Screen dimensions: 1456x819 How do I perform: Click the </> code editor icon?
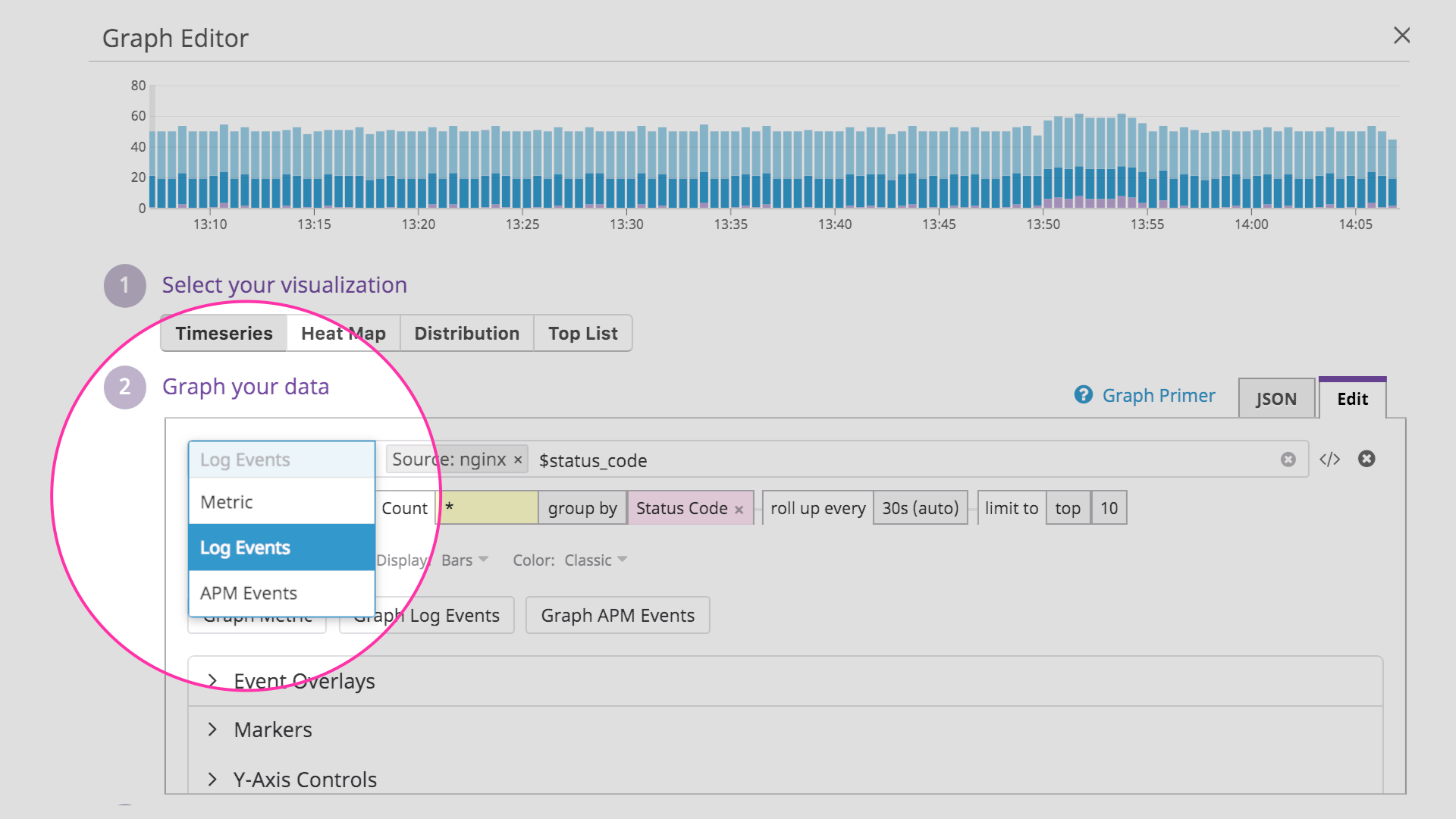pos(1329,459)
